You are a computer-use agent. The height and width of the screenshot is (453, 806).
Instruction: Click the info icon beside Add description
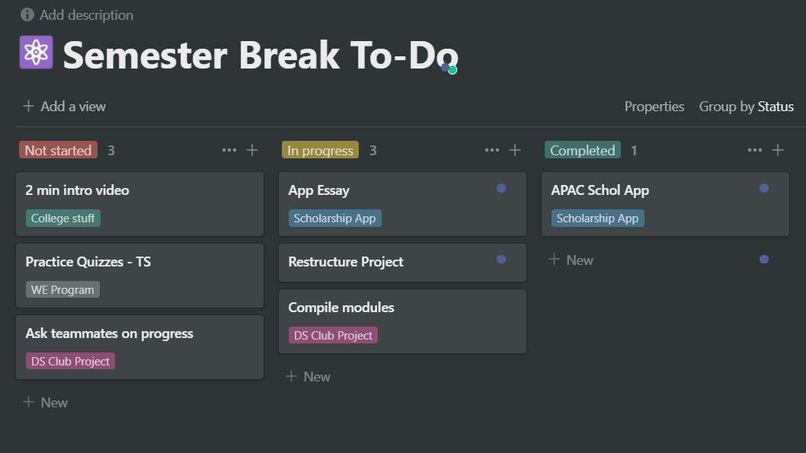coord(27,14)
